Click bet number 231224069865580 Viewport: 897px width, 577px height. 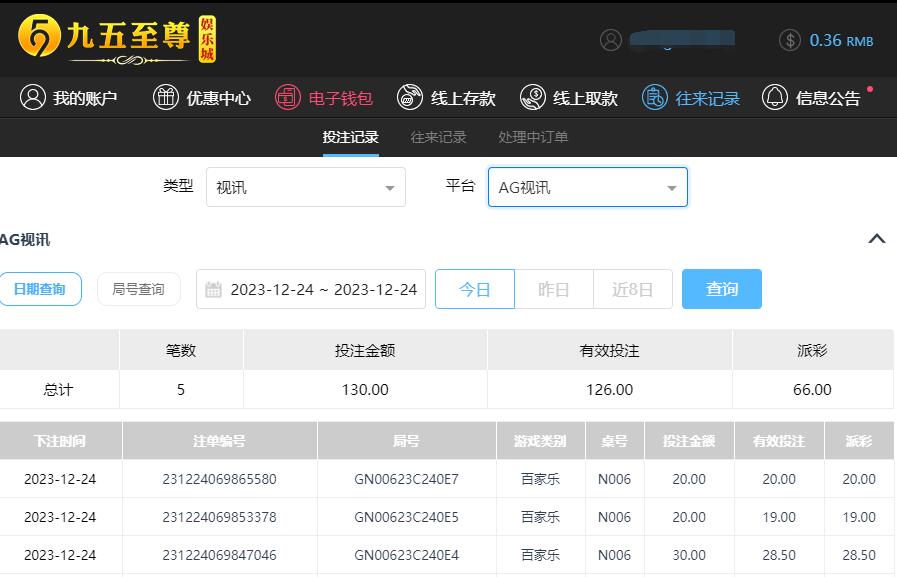tap(220, 479)
